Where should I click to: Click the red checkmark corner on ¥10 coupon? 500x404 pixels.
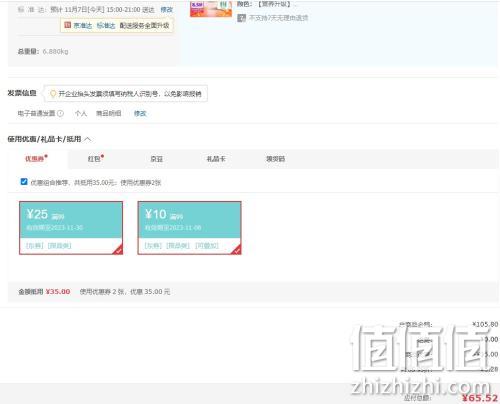(236, 249)
